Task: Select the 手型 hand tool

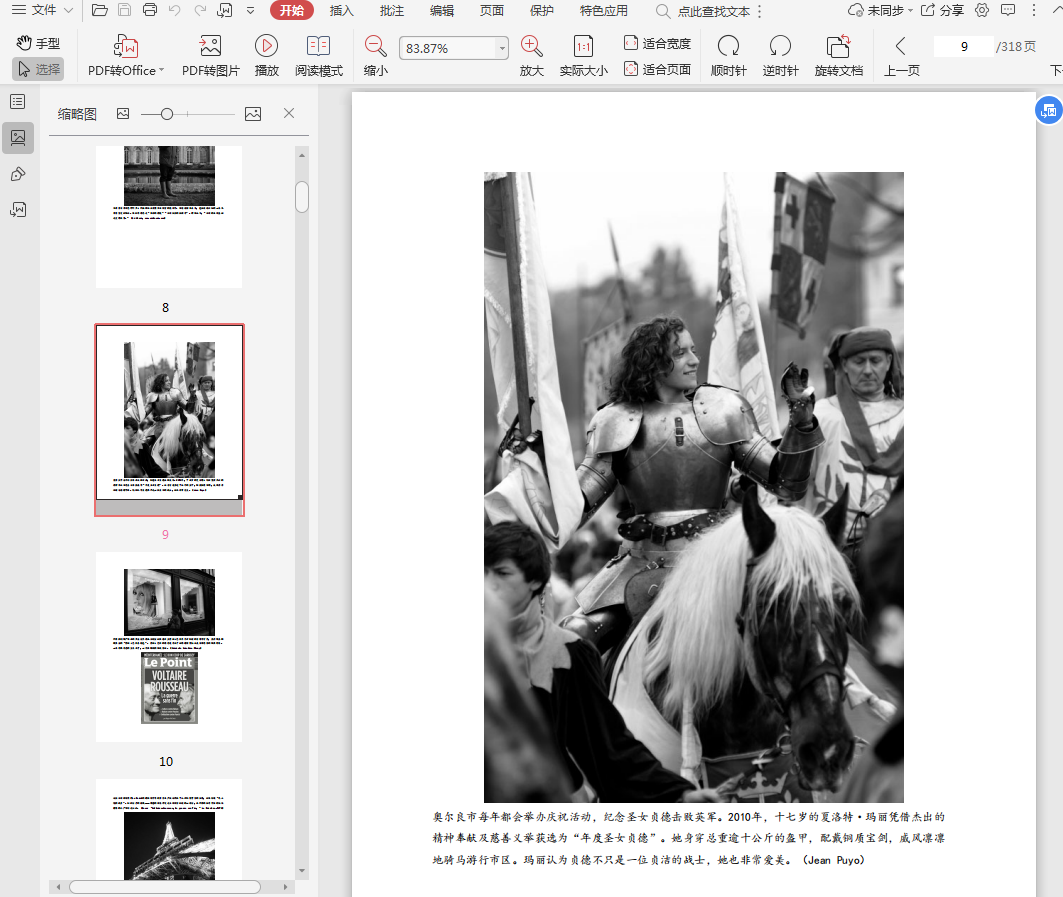Action: pos(38,43)
